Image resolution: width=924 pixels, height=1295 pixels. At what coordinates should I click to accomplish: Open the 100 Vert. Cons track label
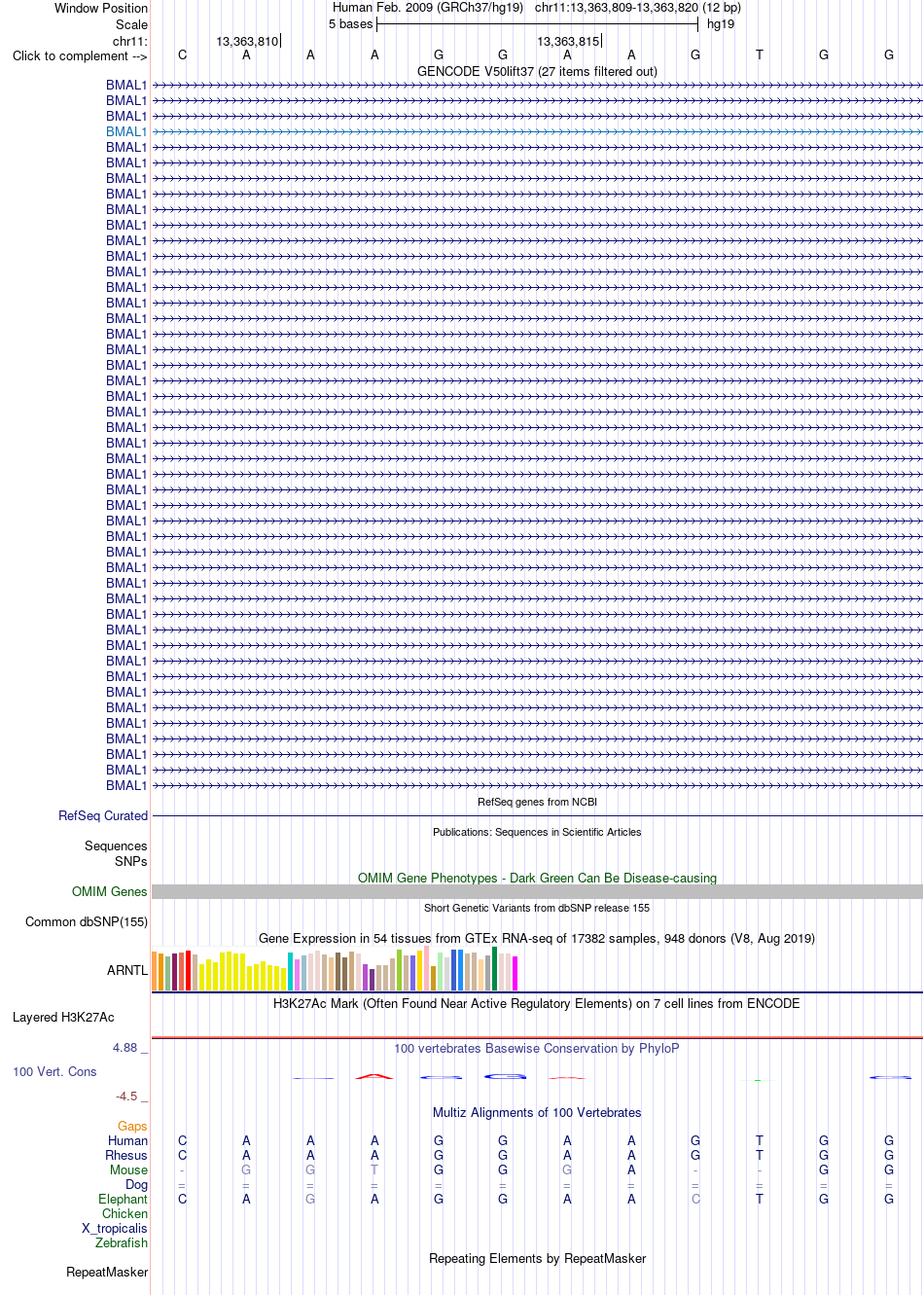54,1071
